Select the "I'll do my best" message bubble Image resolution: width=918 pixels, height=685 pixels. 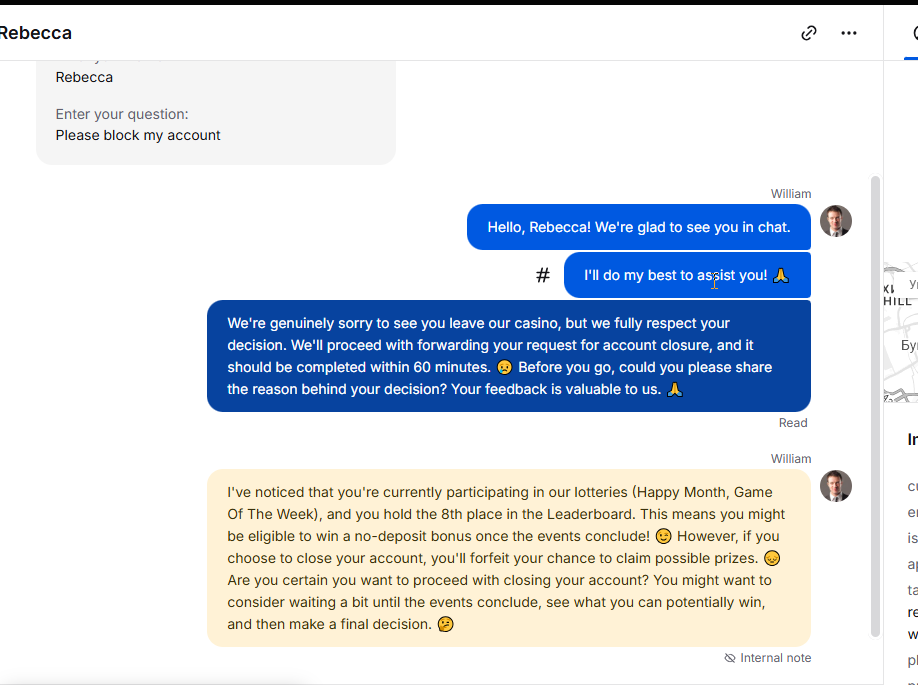click(x=687, y=275)
